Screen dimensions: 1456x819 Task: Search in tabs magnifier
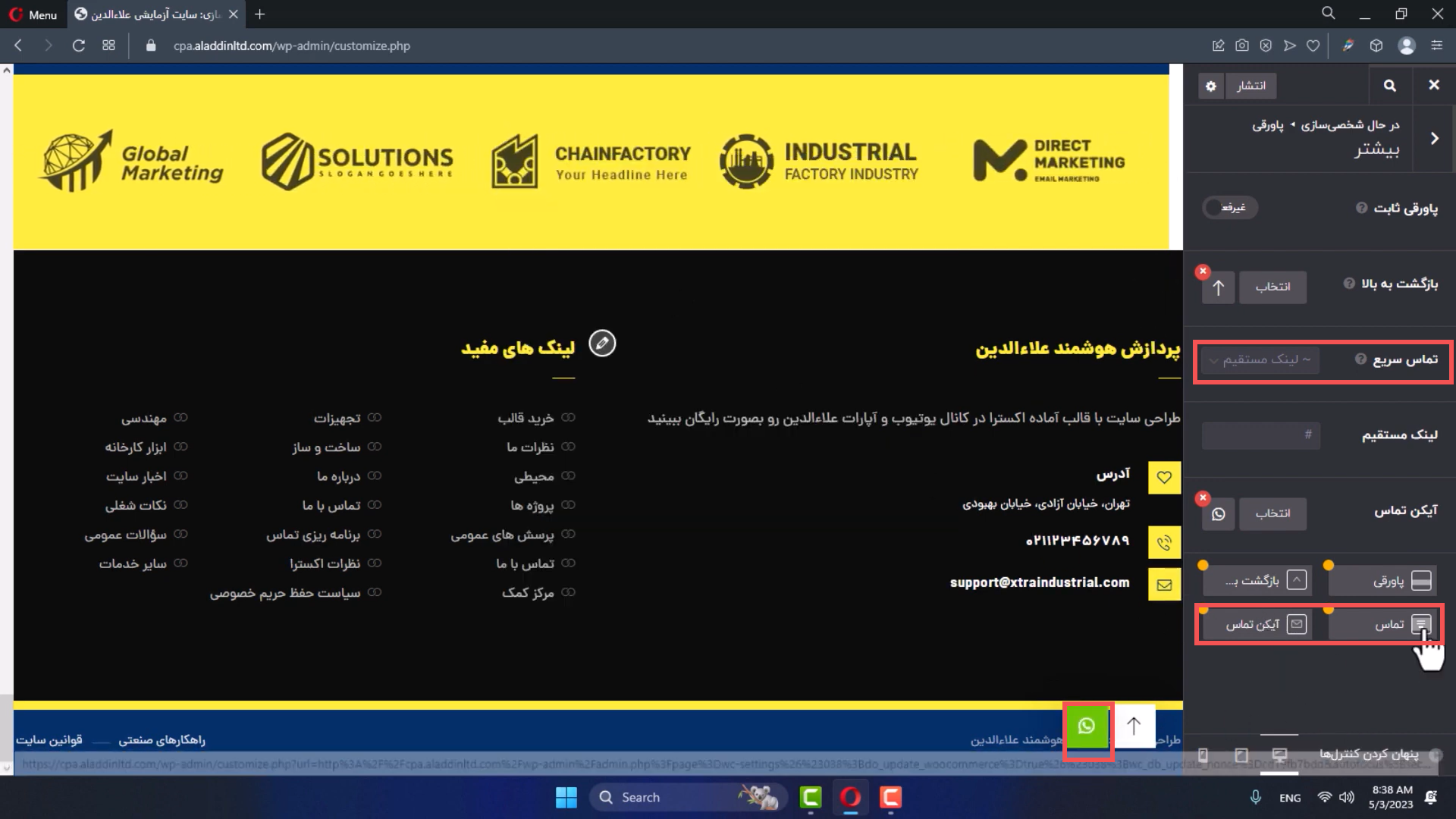pos(1329,14)
